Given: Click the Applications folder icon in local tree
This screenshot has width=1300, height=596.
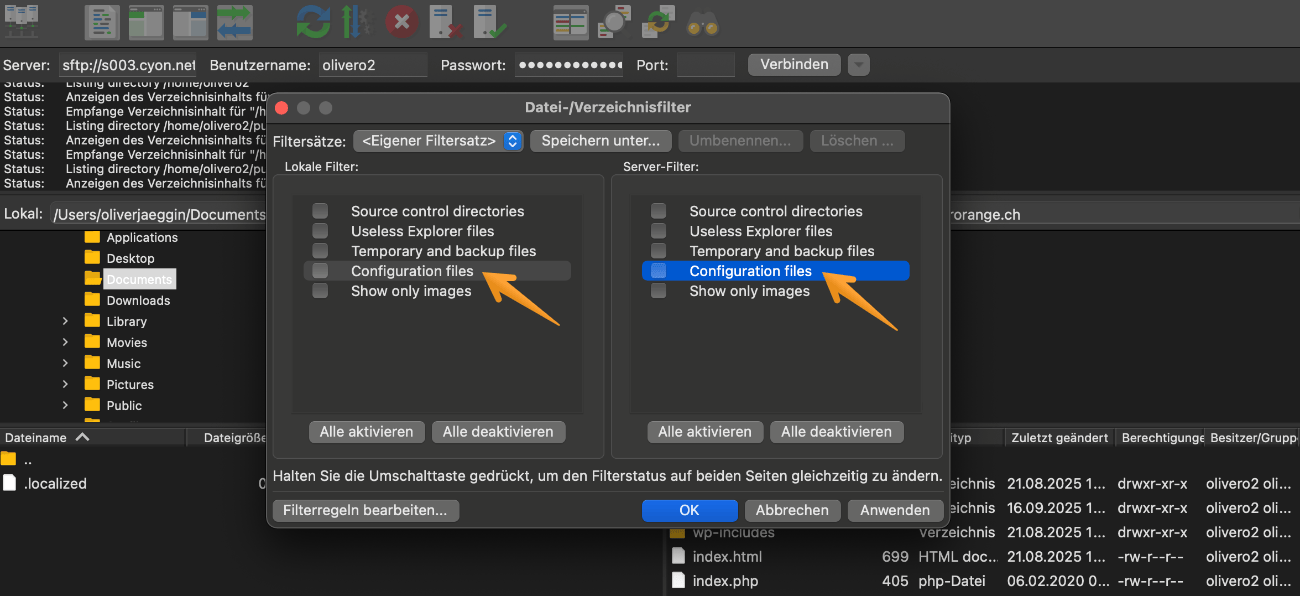Looking at the screenshot, I should [93, 237].
